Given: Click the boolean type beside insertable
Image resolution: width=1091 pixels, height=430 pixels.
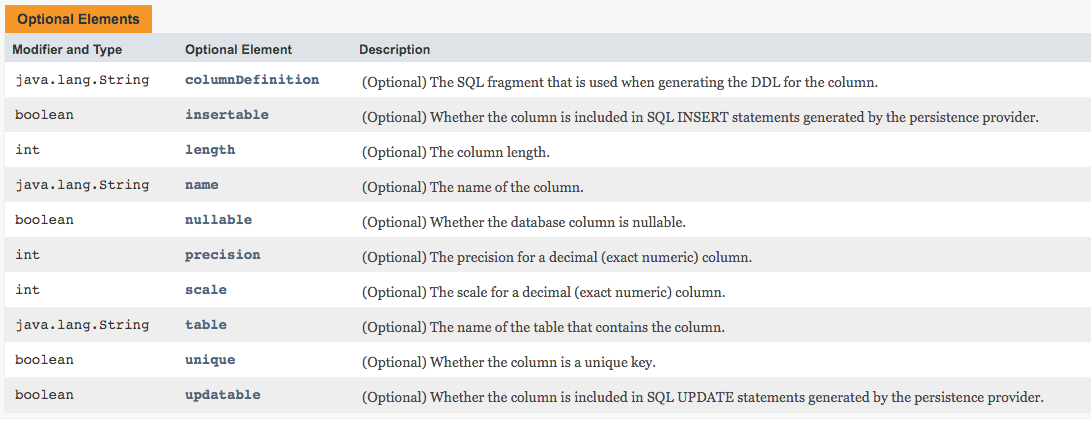Looking at the screenshot, I should coord(44,115).
